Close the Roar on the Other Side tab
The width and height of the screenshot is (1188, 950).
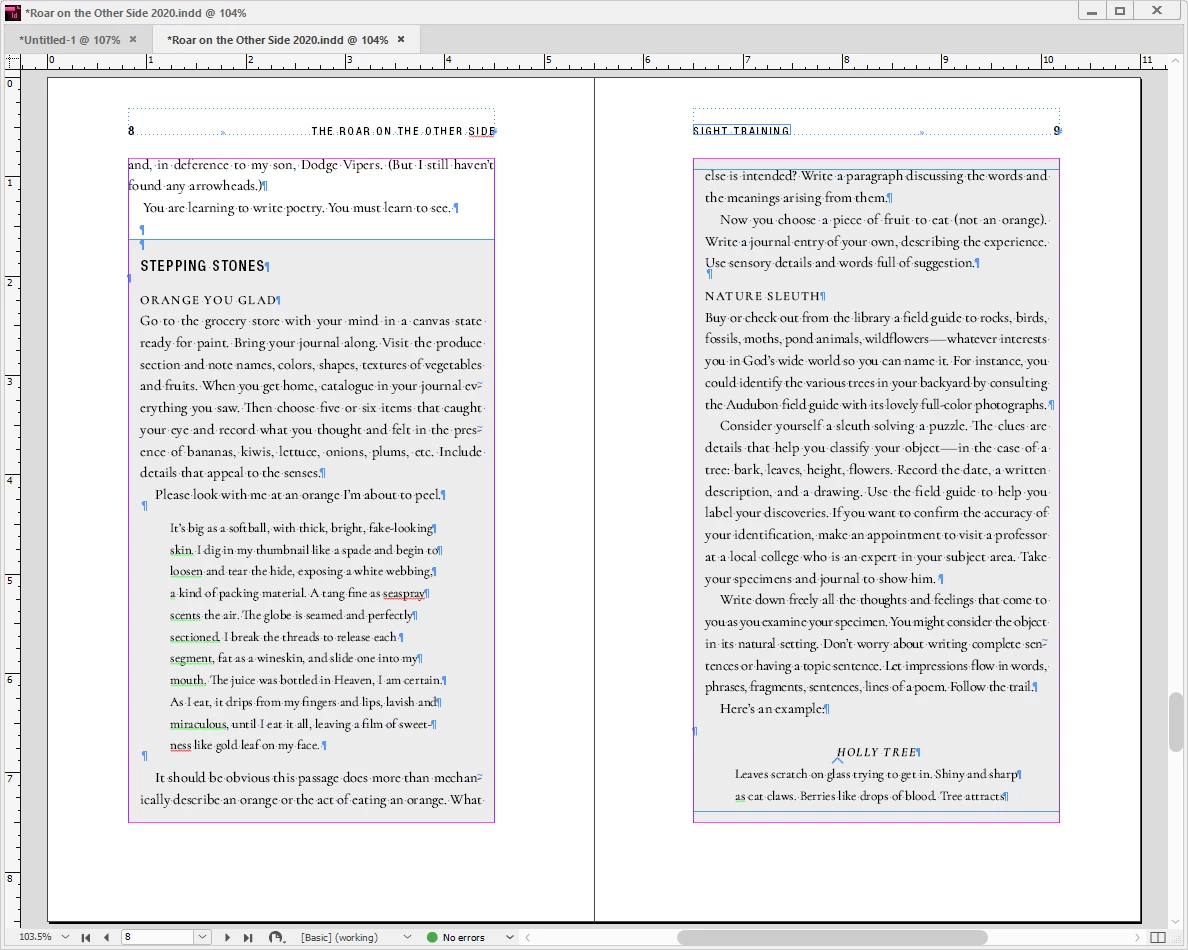pyautogui.click(x=402, y=39)
